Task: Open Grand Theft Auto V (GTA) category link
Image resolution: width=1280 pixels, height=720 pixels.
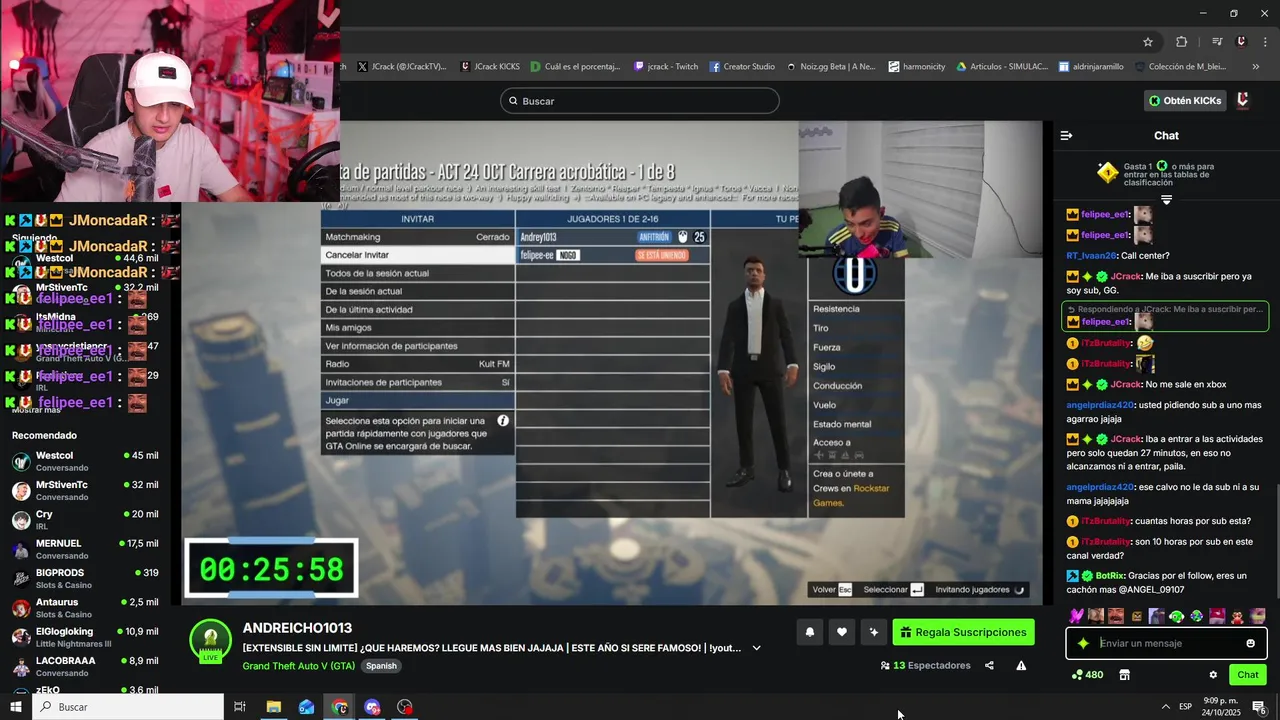Action: tap(298, 666)
